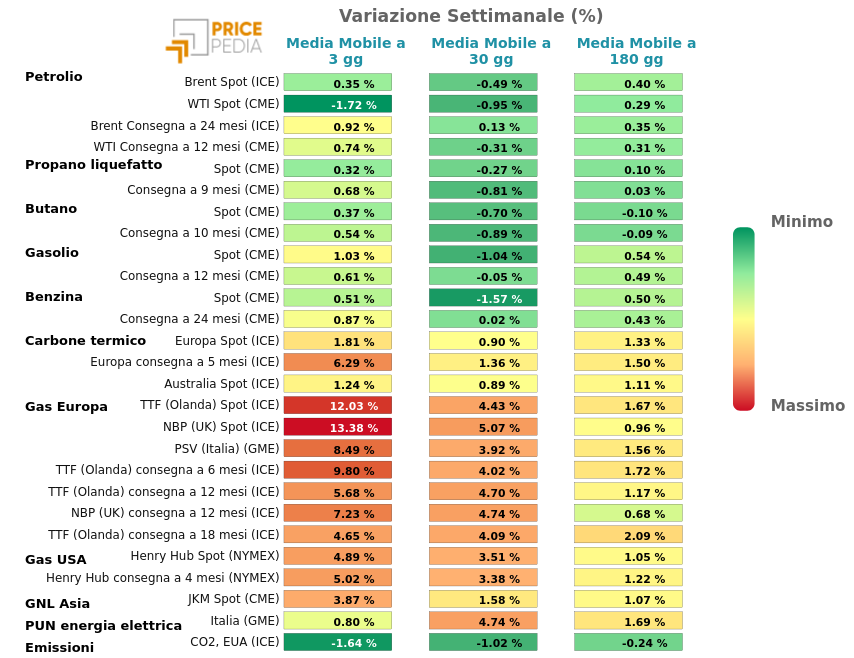Click the PUN energia elettrica category label
This screenshot has height=658, width=854.
[x=103, y=625]
